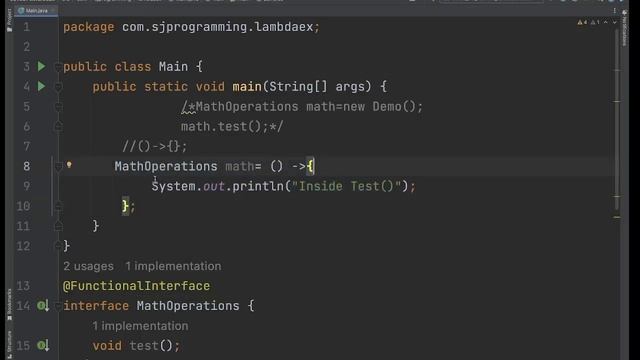Go to the next highlighted error

[614, 22]
